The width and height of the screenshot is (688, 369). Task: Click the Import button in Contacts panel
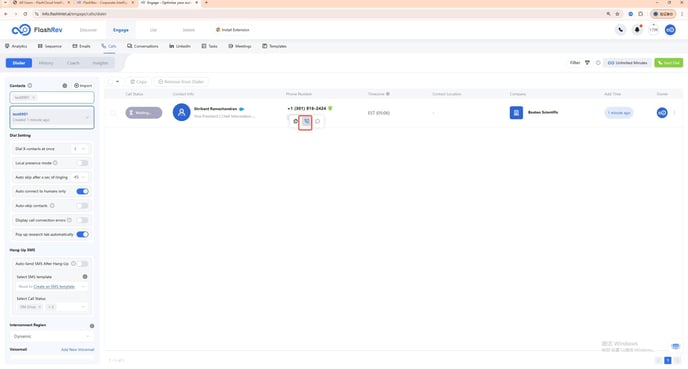tap(83, 86)
